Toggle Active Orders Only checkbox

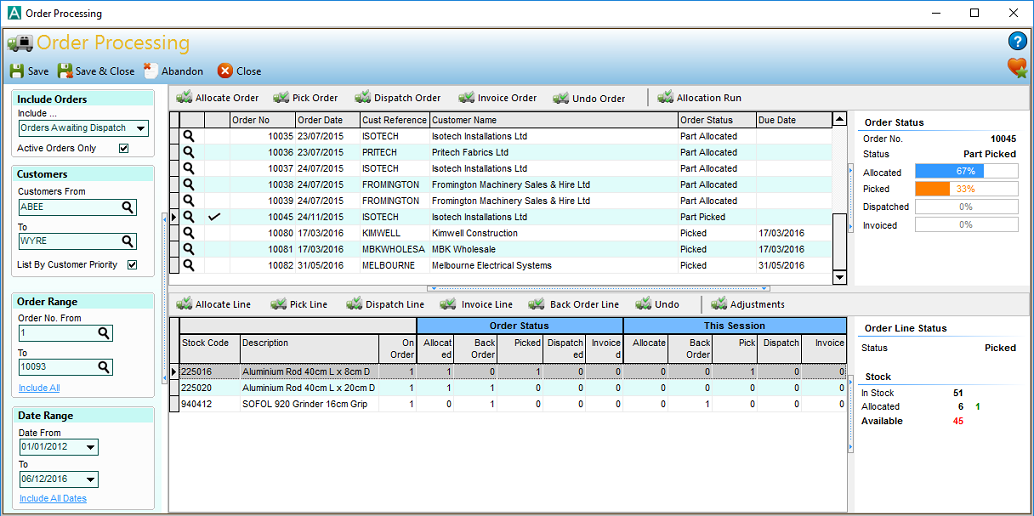(x=123, y=148)
